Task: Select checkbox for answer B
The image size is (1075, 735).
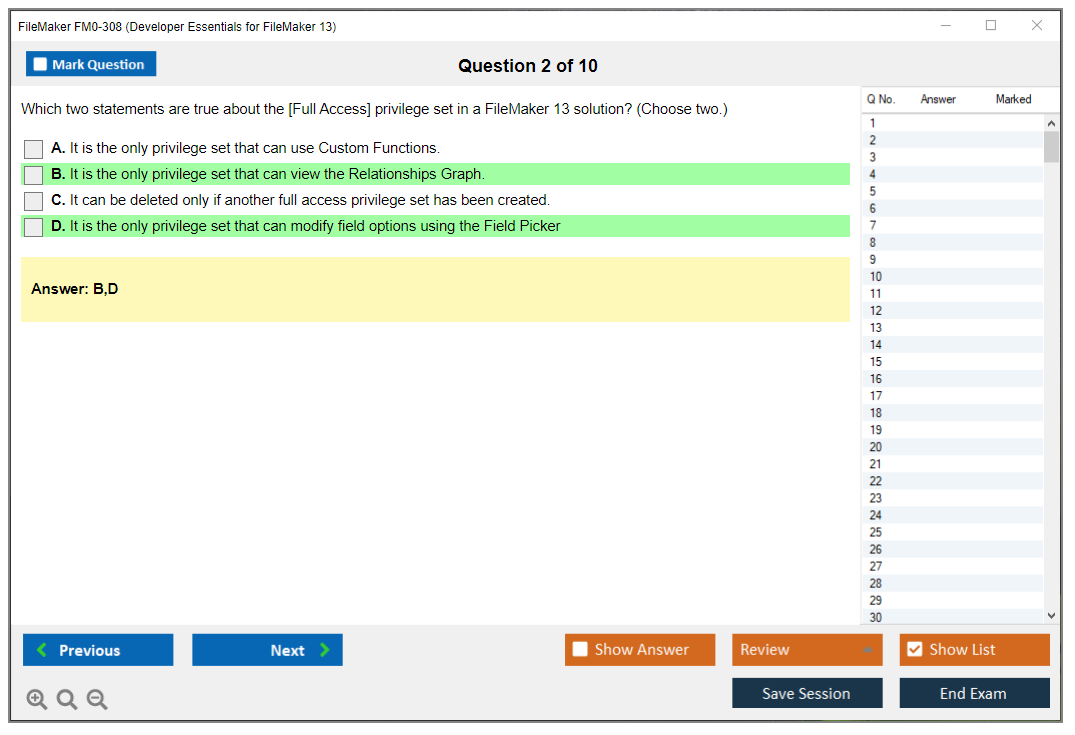Action: [x=34, y=175]
